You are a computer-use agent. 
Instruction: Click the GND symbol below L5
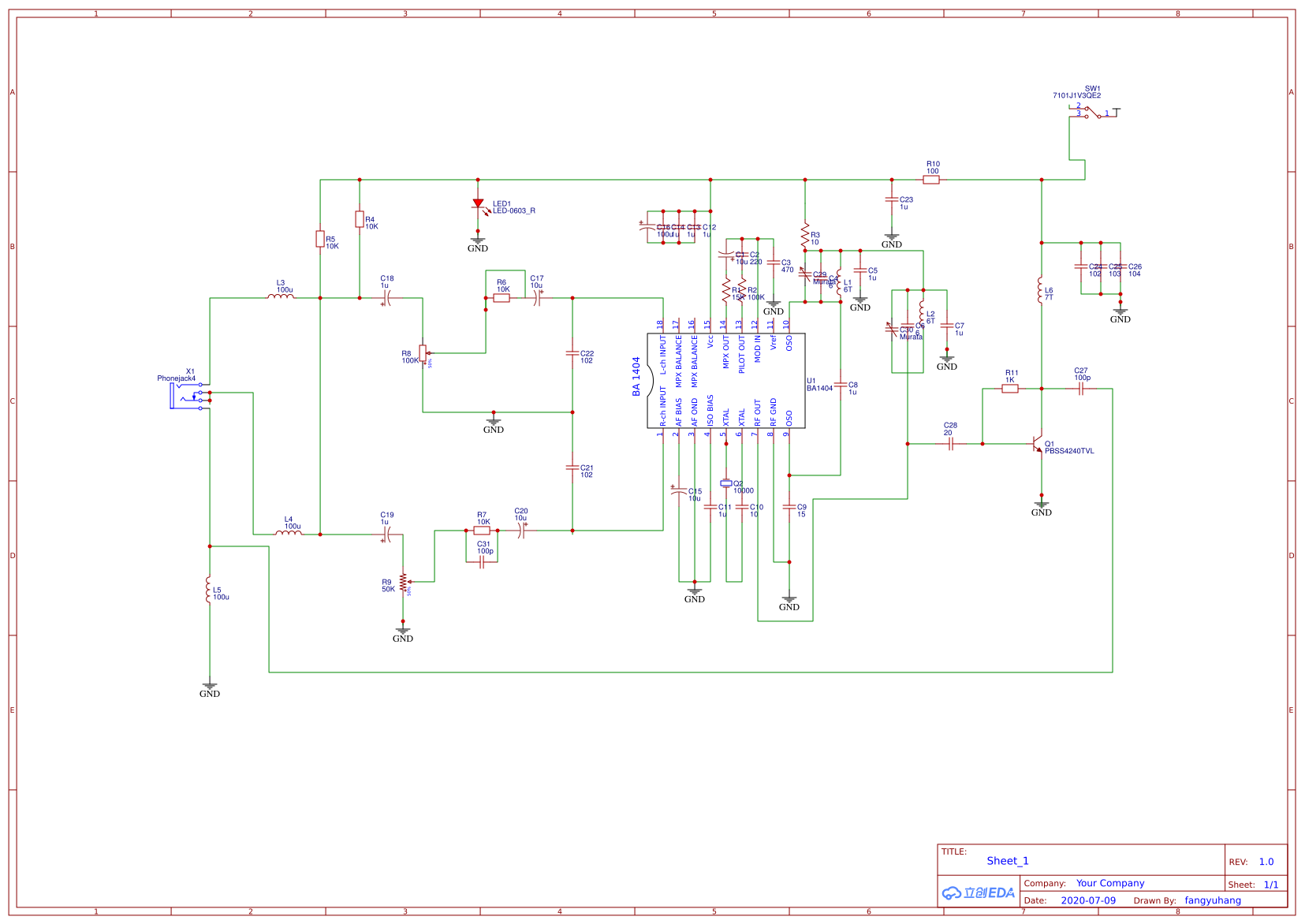(x=210, y=689)
